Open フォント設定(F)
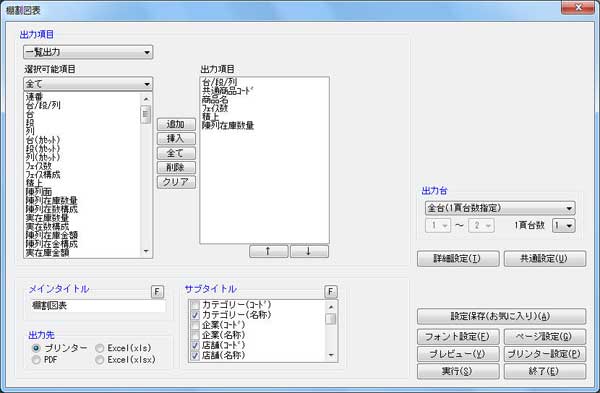The height and width of the screenshot is (393, 600). coord(458,337)
